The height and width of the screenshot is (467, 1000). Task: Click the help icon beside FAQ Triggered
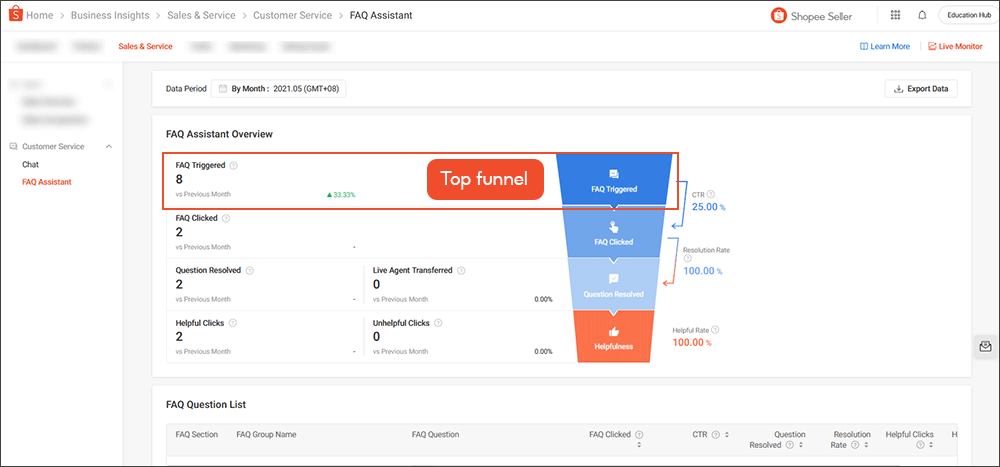pyautogui.click(x=233, y=165)
